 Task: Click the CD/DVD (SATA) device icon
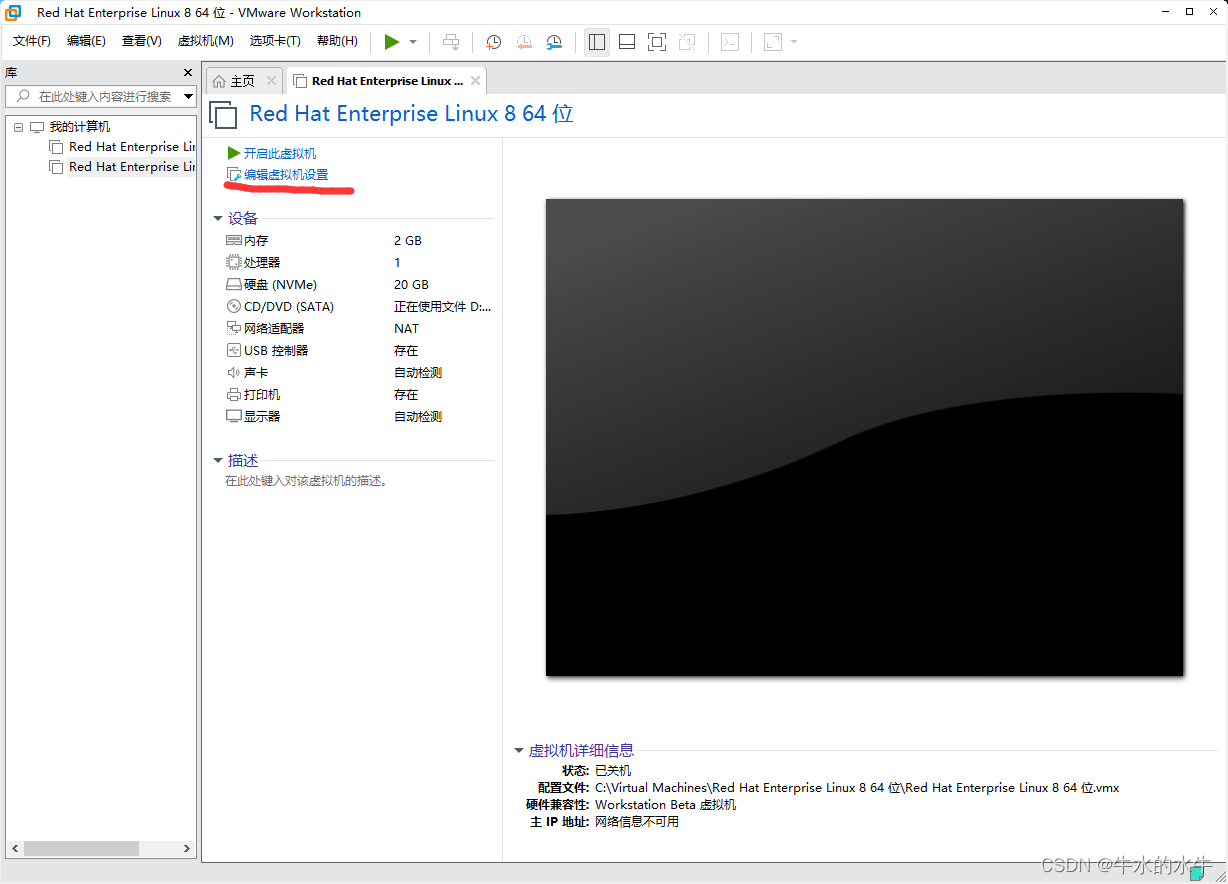click(234, 307)
